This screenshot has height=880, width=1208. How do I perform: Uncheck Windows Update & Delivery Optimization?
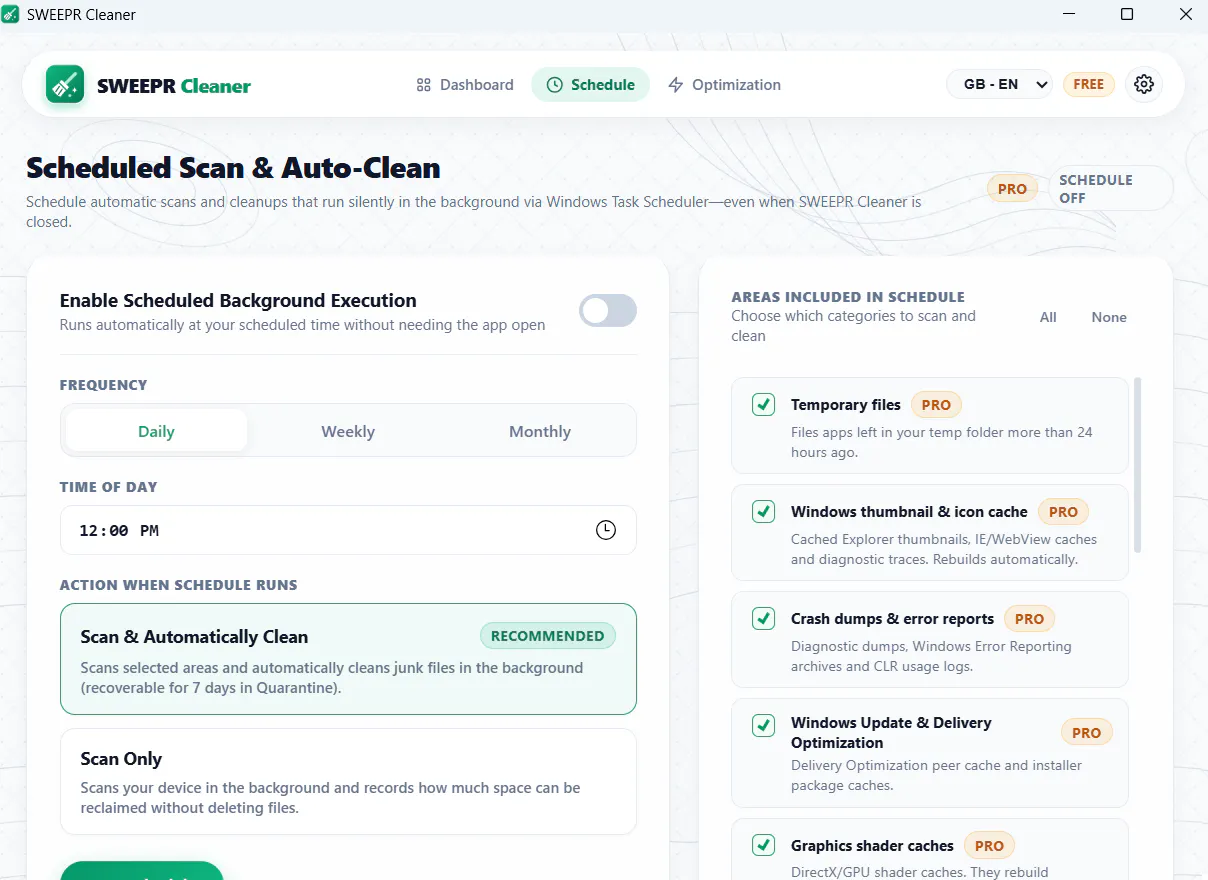763,725
